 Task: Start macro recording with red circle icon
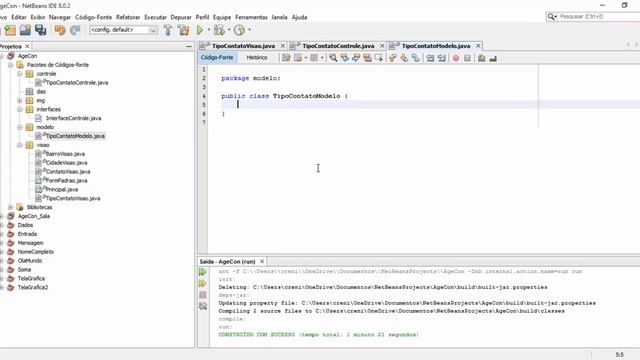[456, 58]
